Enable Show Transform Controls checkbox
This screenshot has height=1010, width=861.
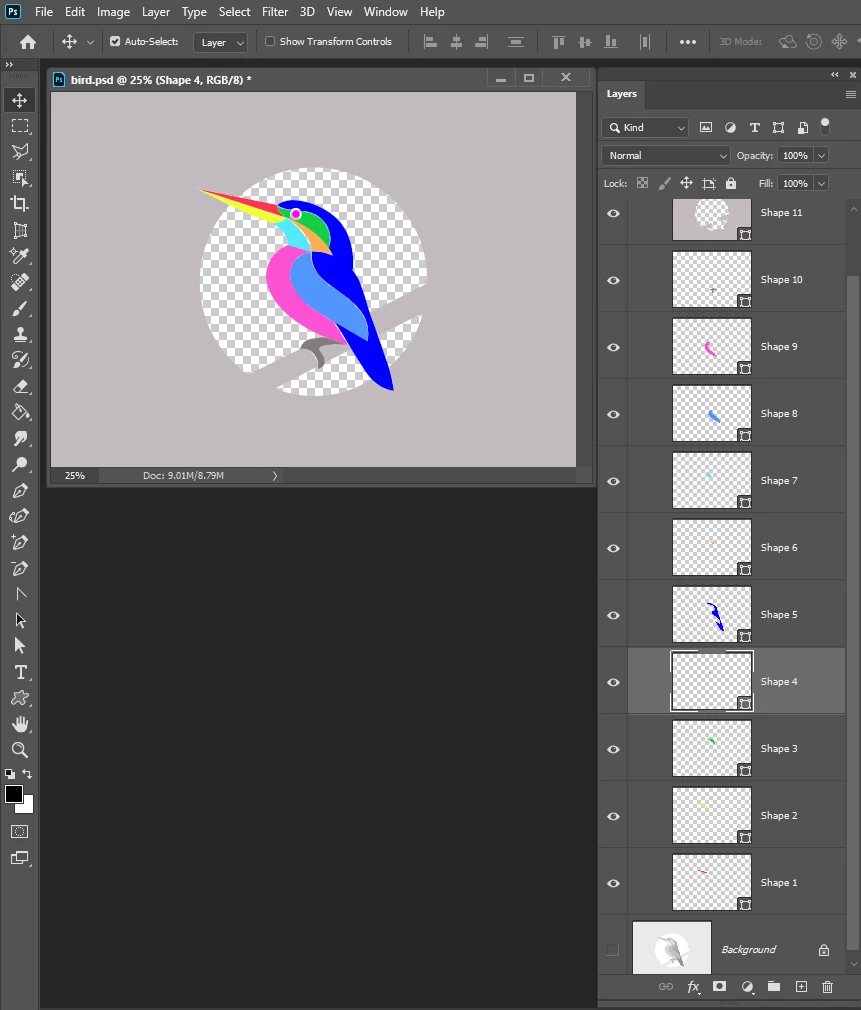click(270, 41)
